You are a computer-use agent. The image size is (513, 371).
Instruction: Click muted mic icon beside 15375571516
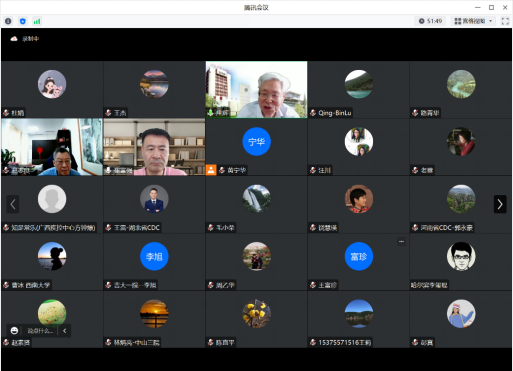313,342
